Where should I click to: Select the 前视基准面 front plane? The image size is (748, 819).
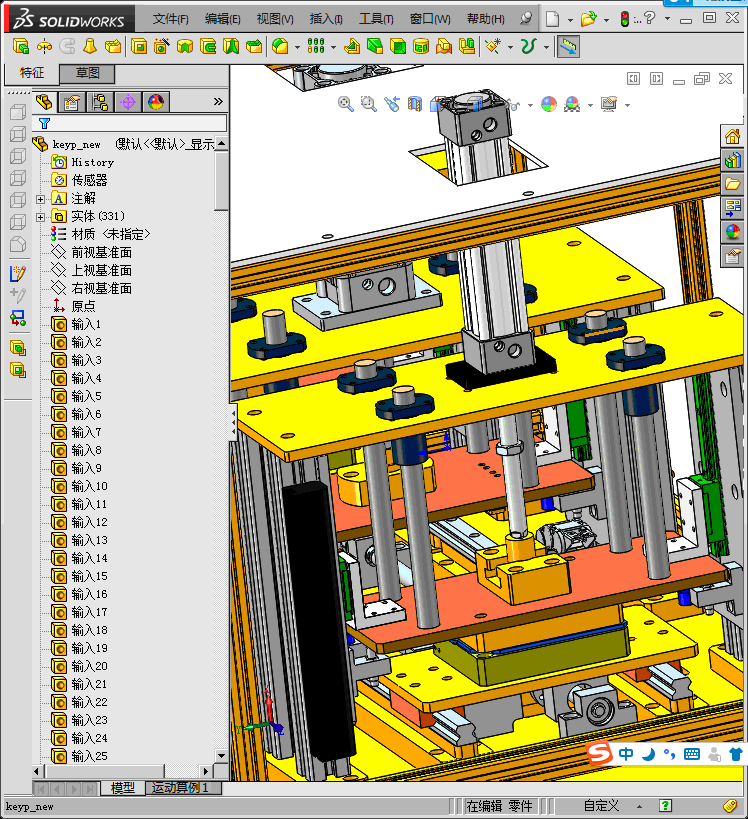pos(101,252)
